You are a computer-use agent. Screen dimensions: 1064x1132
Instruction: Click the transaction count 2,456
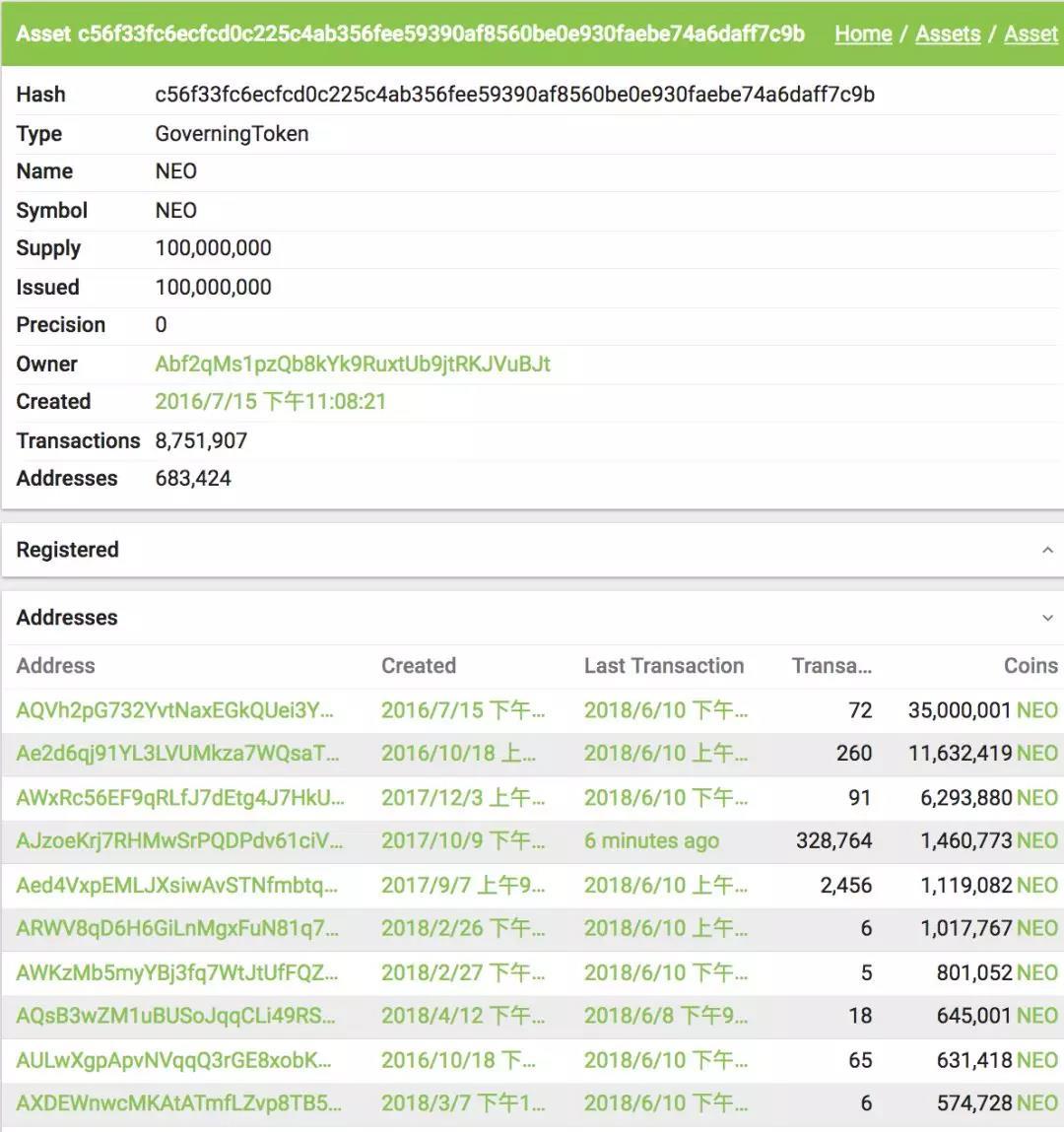846,885
